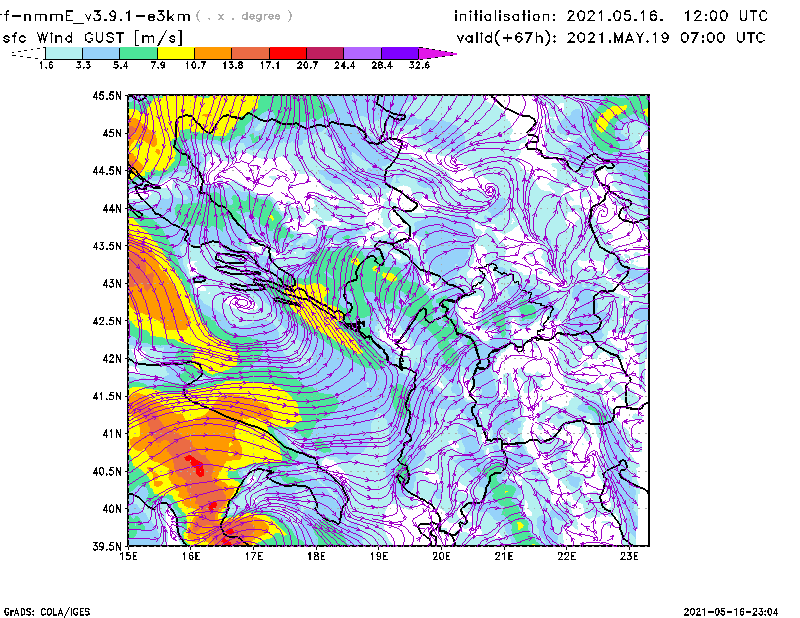Click latitude label 43N
Viewport: 800px width, 618px height.
(112, 283)
